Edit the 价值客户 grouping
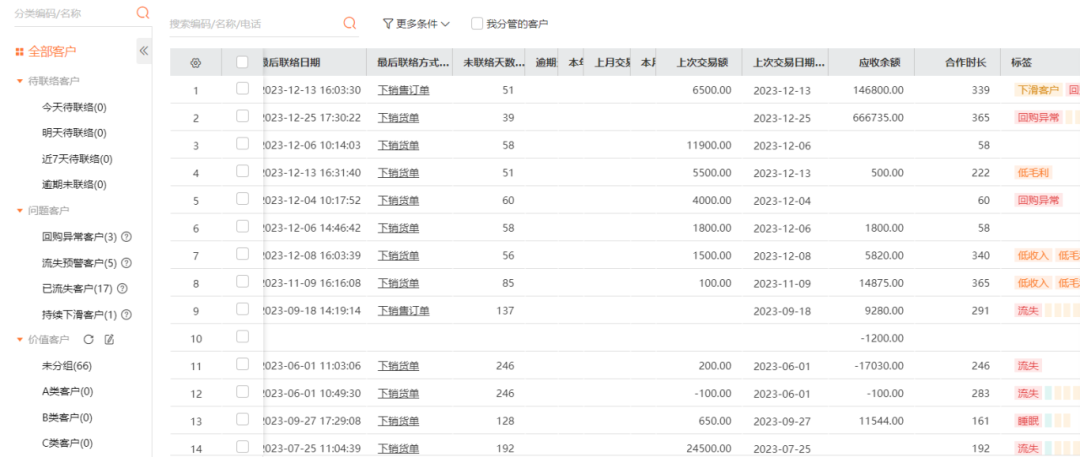The width and height of the screenshot is (1080, 457). [109, 339]
